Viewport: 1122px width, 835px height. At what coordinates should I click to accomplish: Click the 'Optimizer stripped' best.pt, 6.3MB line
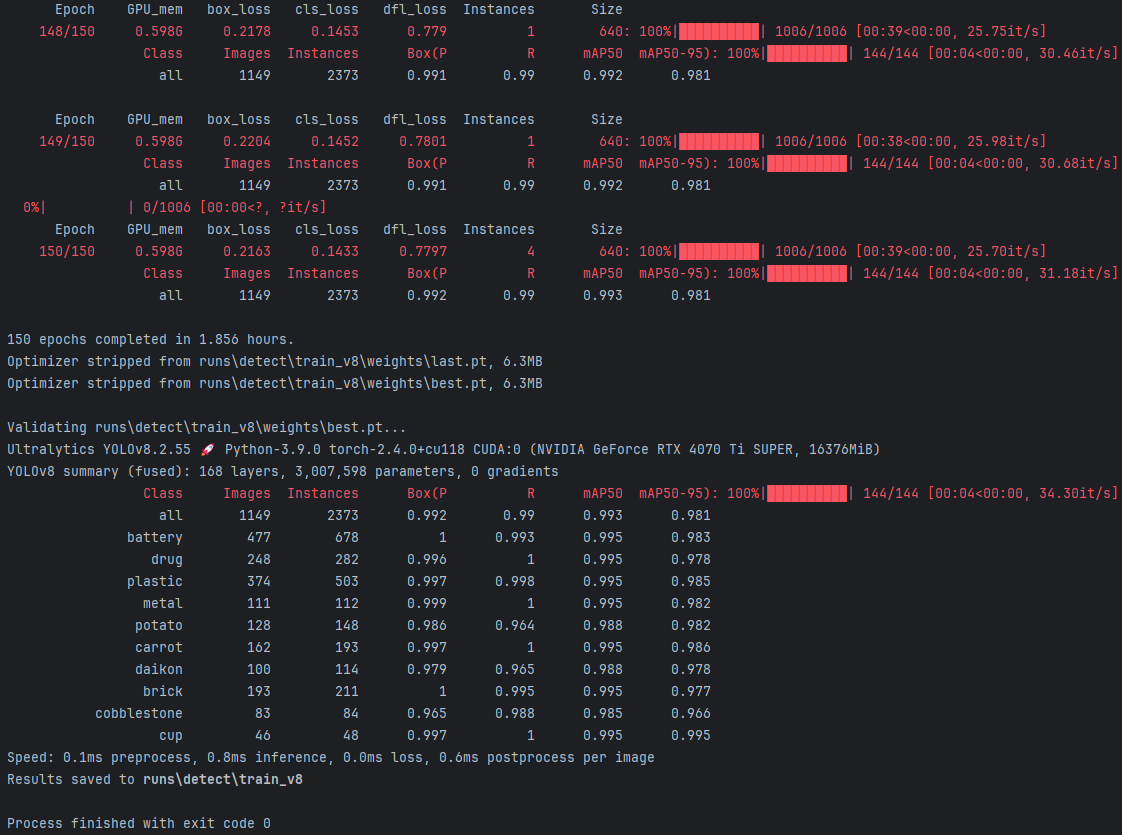[x=275, y=384]
